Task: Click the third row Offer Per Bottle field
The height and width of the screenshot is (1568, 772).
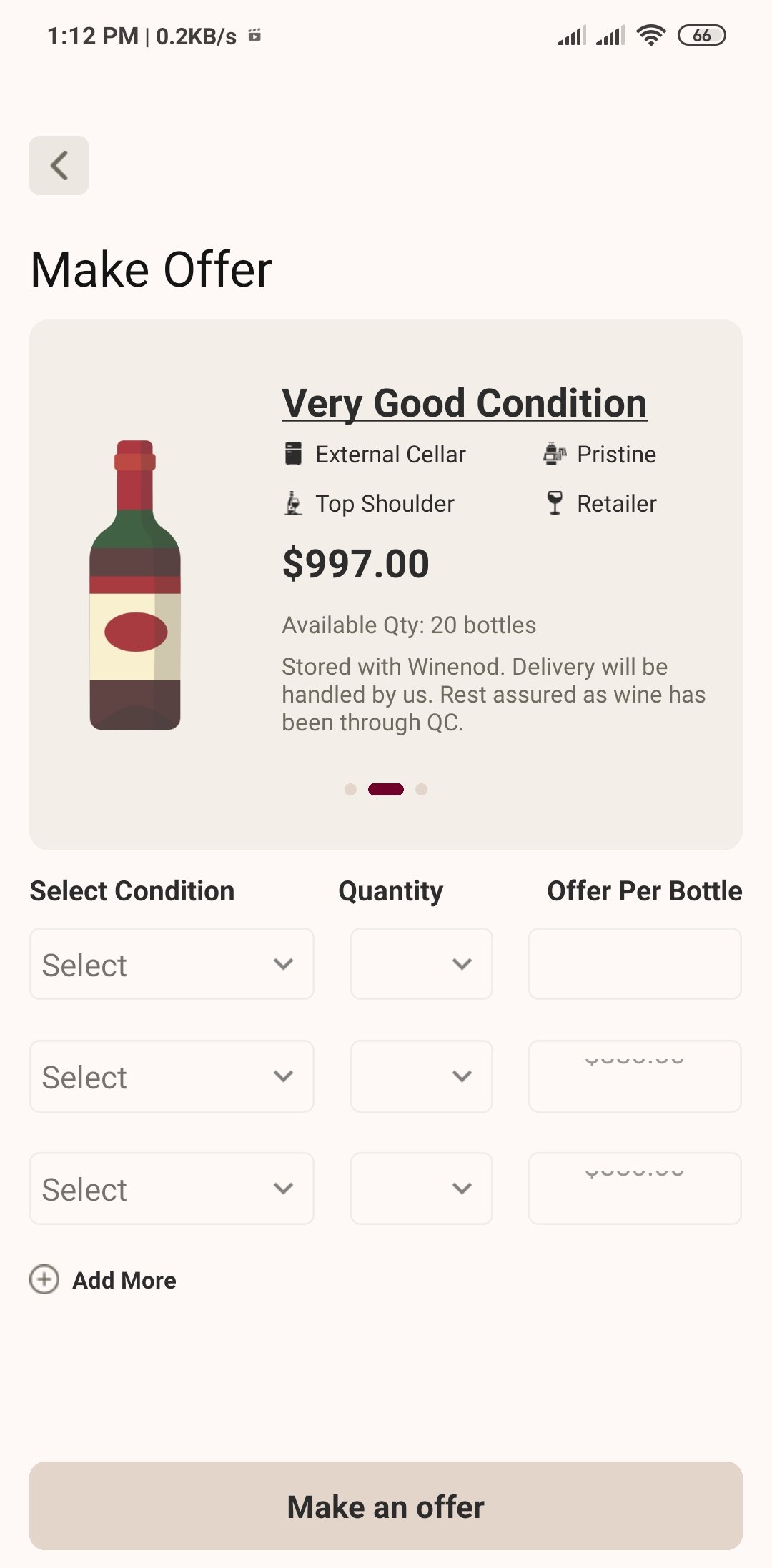Action: [x=635, y=1189]
